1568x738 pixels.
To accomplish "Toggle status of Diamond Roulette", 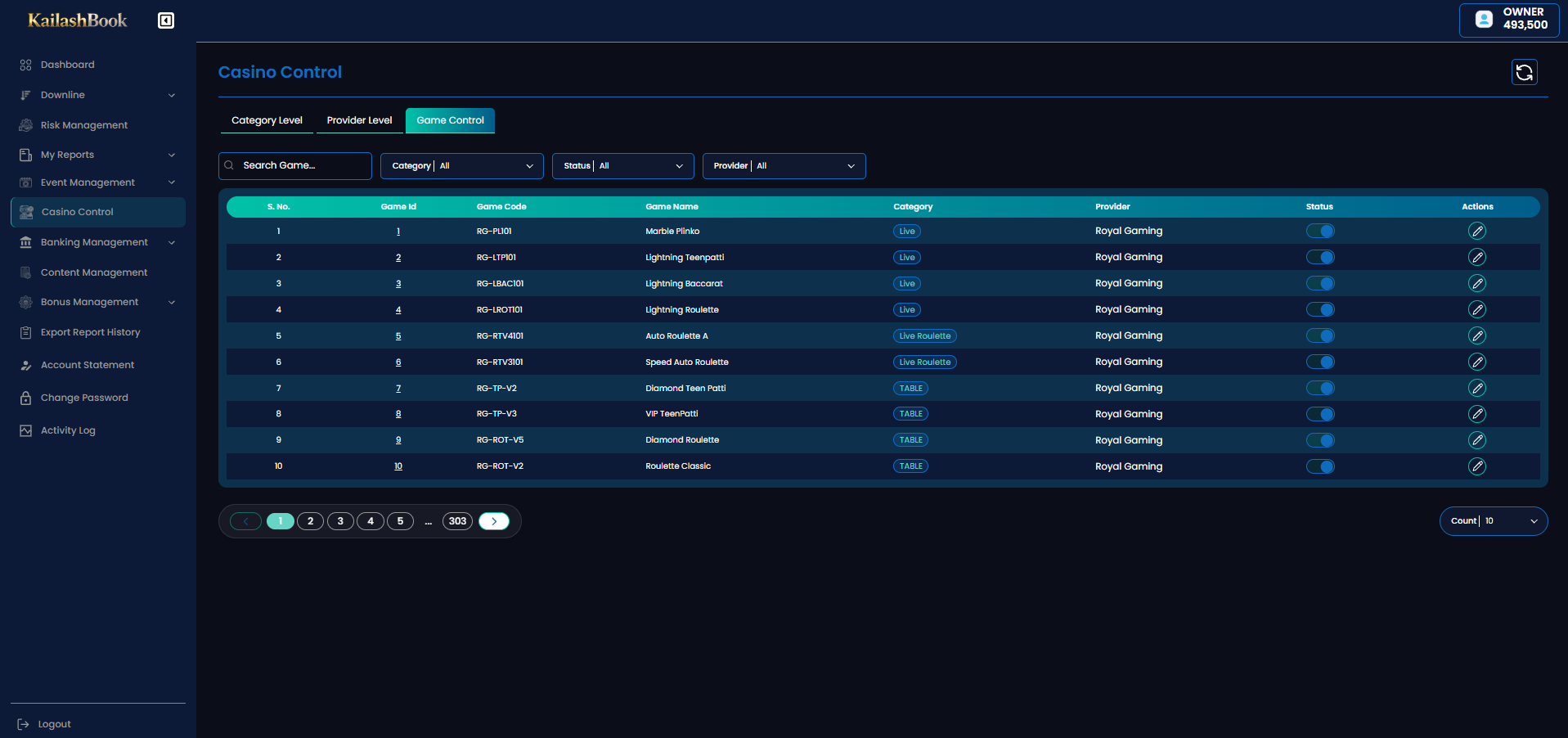I will pyautogui.click(x=1320, y=440).
